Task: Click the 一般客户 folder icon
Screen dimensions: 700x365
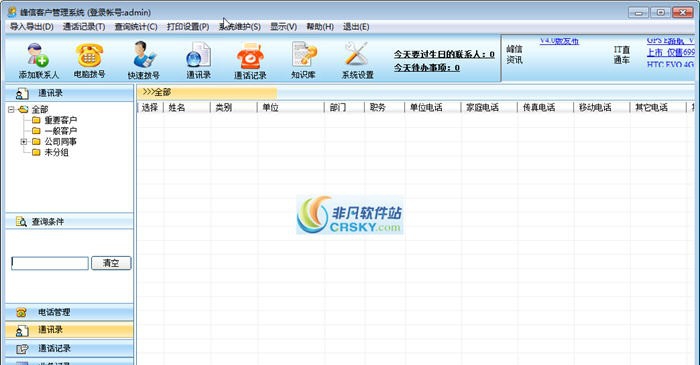Action: pos(36,131)
